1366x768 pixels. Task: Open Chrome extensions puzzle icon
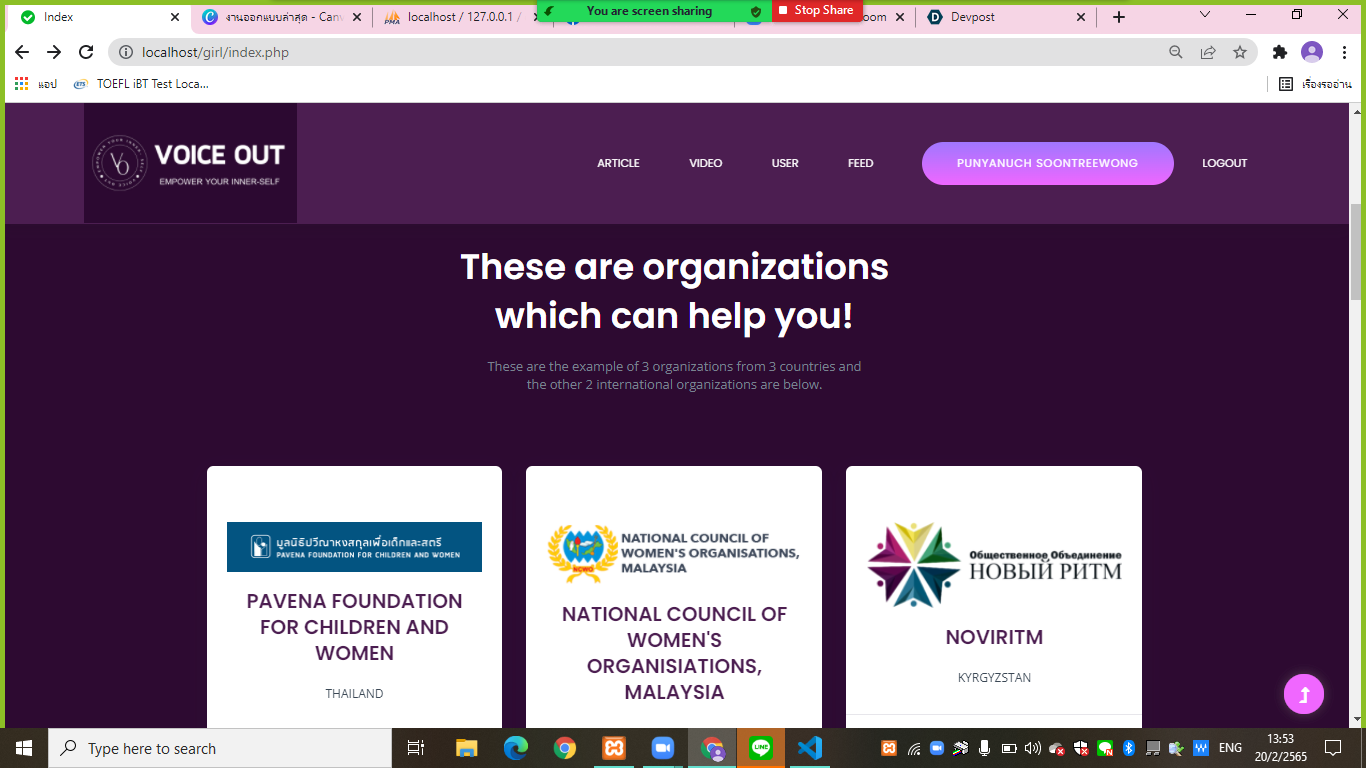click(x=1279, y=52)
